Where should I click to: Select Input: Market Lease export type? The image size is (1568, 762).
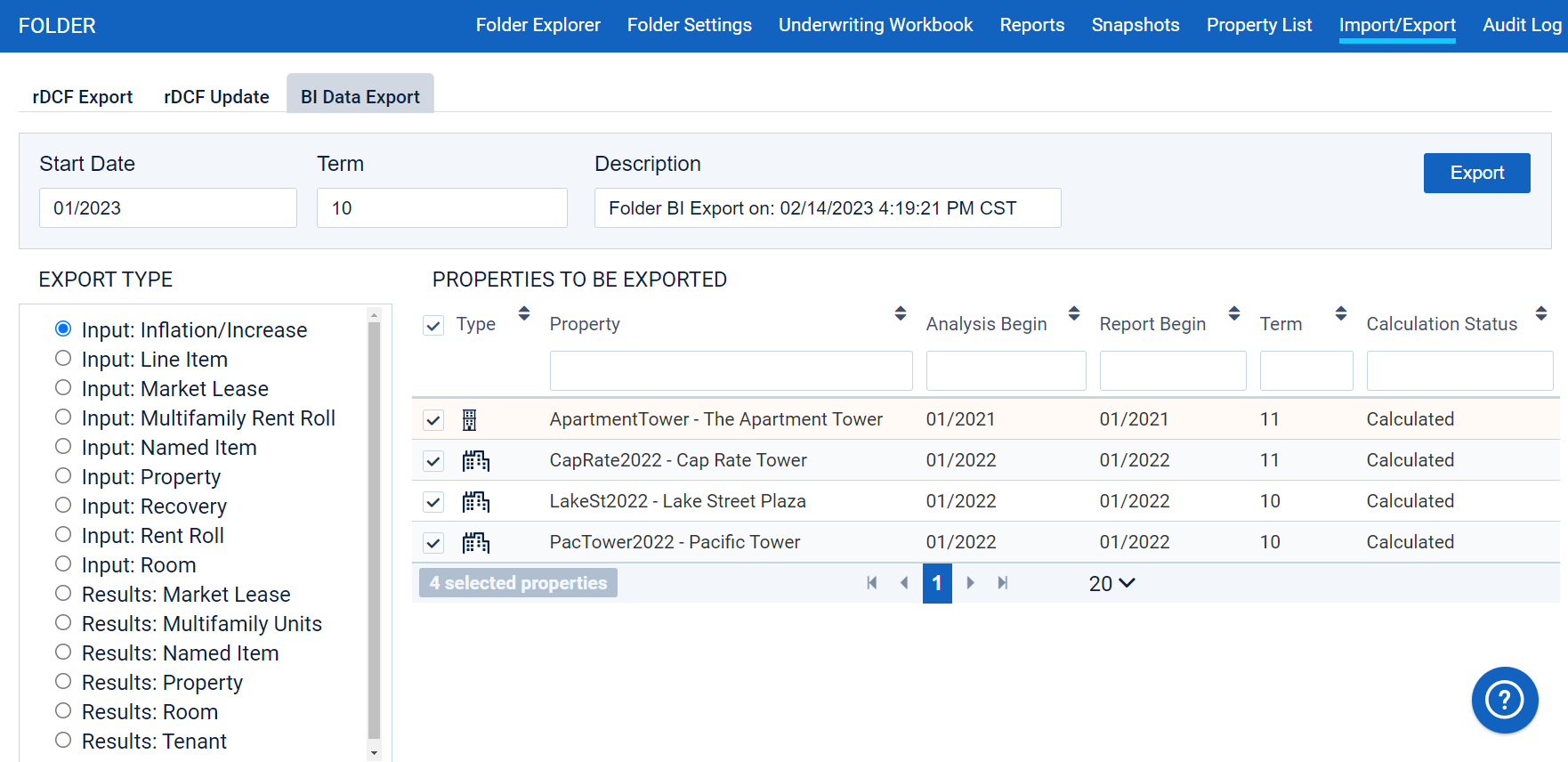tap(63, 387)
